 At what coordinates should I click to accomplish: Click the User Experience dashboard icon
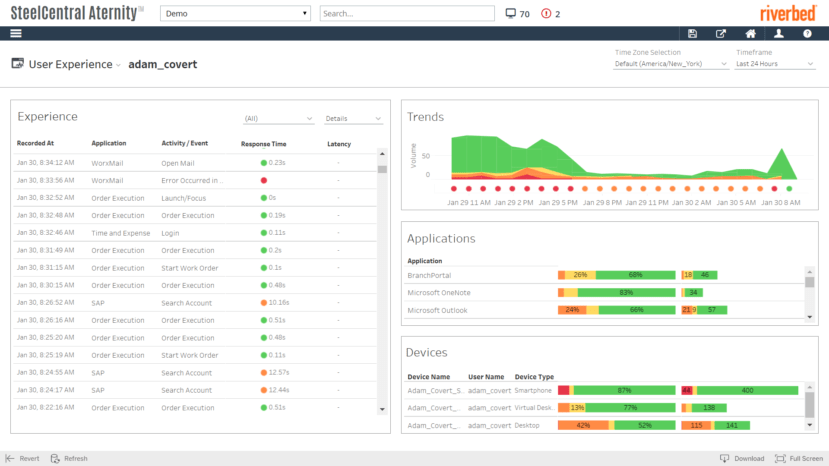coord(17,63)
